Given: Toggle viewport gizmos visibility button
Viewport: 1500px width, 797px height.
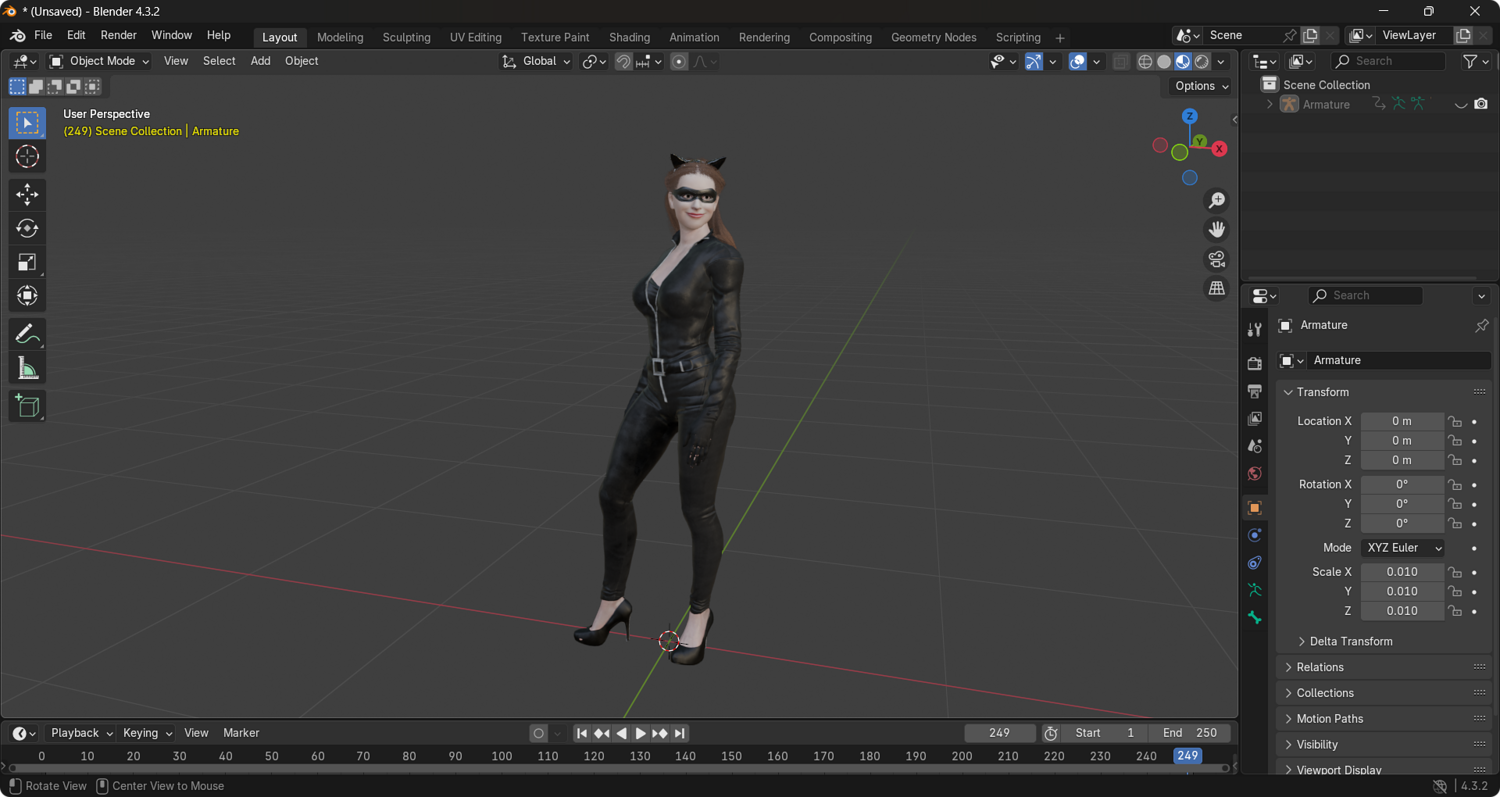Looking at the screenshot, I should (x=1034, y=62).
